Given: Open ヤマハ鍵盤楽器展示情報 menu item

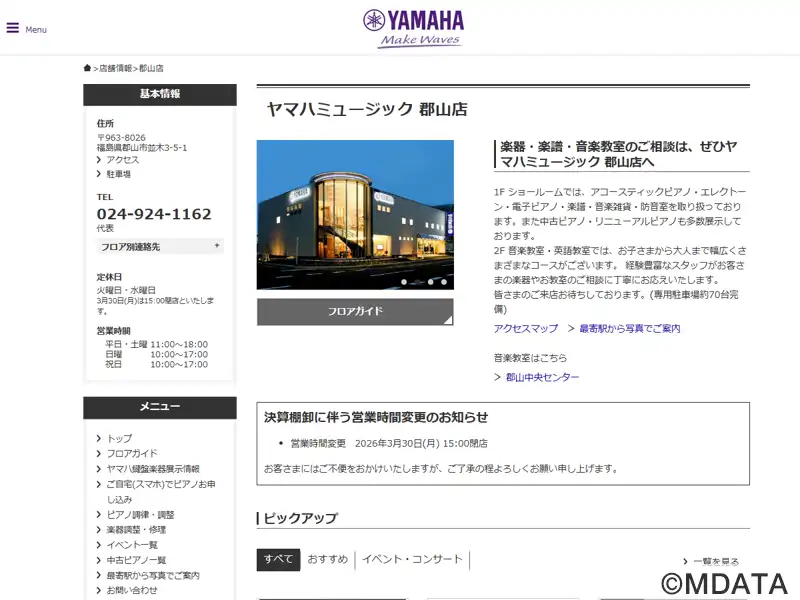Looking at the screenshot, I should (153, 468).
